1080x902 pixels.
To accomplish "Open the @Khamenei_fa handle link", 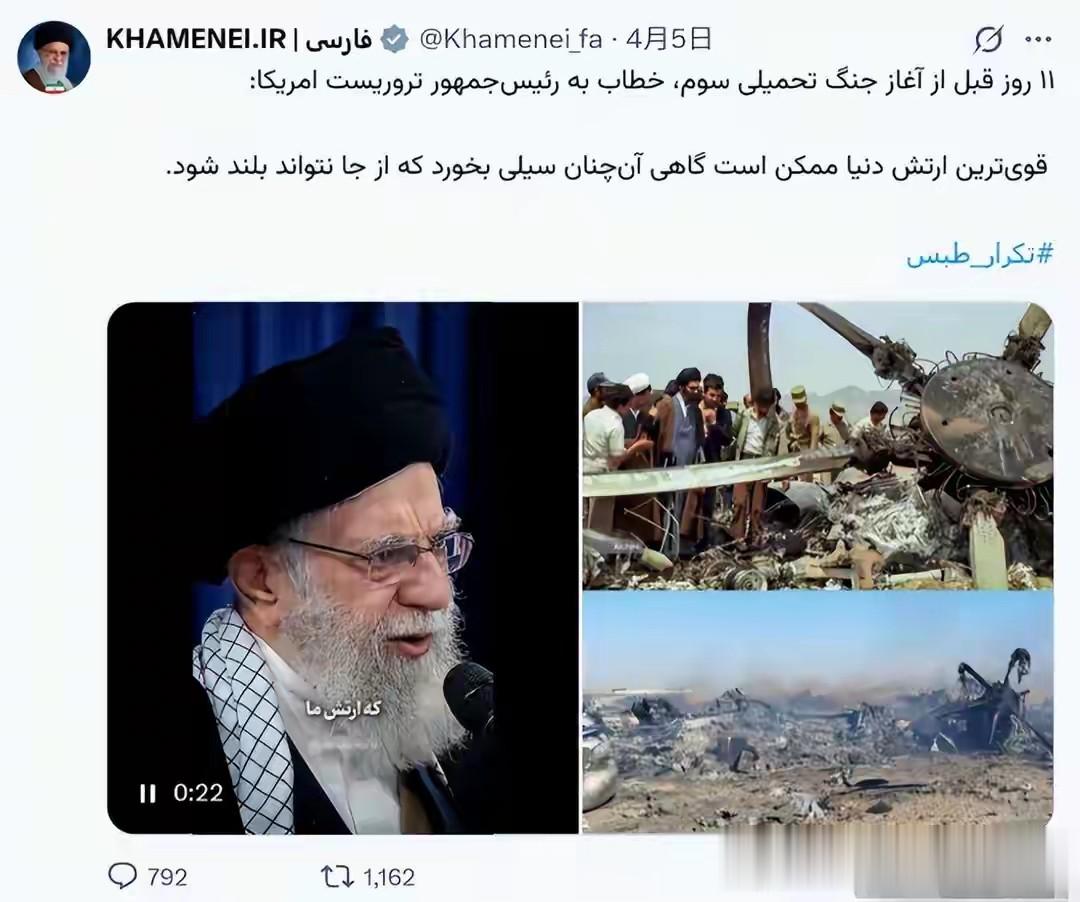I will pyautogui.click(x=510, y=39).
